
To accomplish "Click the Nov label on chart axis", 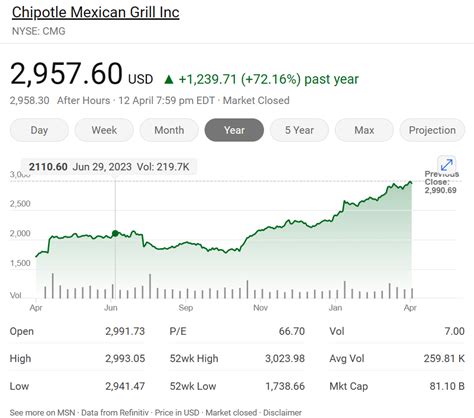I will pos(260,307).
